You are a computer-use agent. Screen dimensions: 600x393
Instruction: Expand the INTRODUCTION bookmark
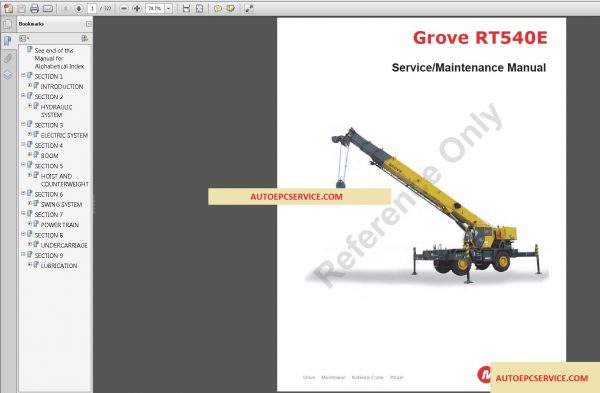[x=30, y=85]
